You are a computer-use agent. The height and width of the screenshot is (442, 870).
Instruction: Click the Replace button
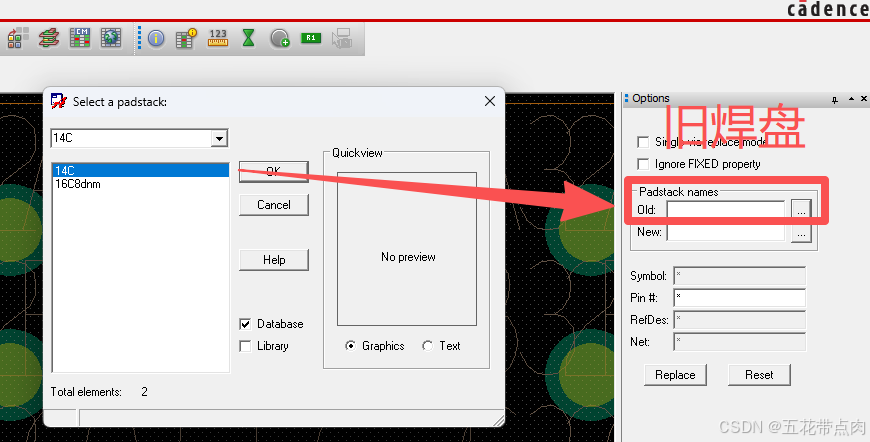675,375
